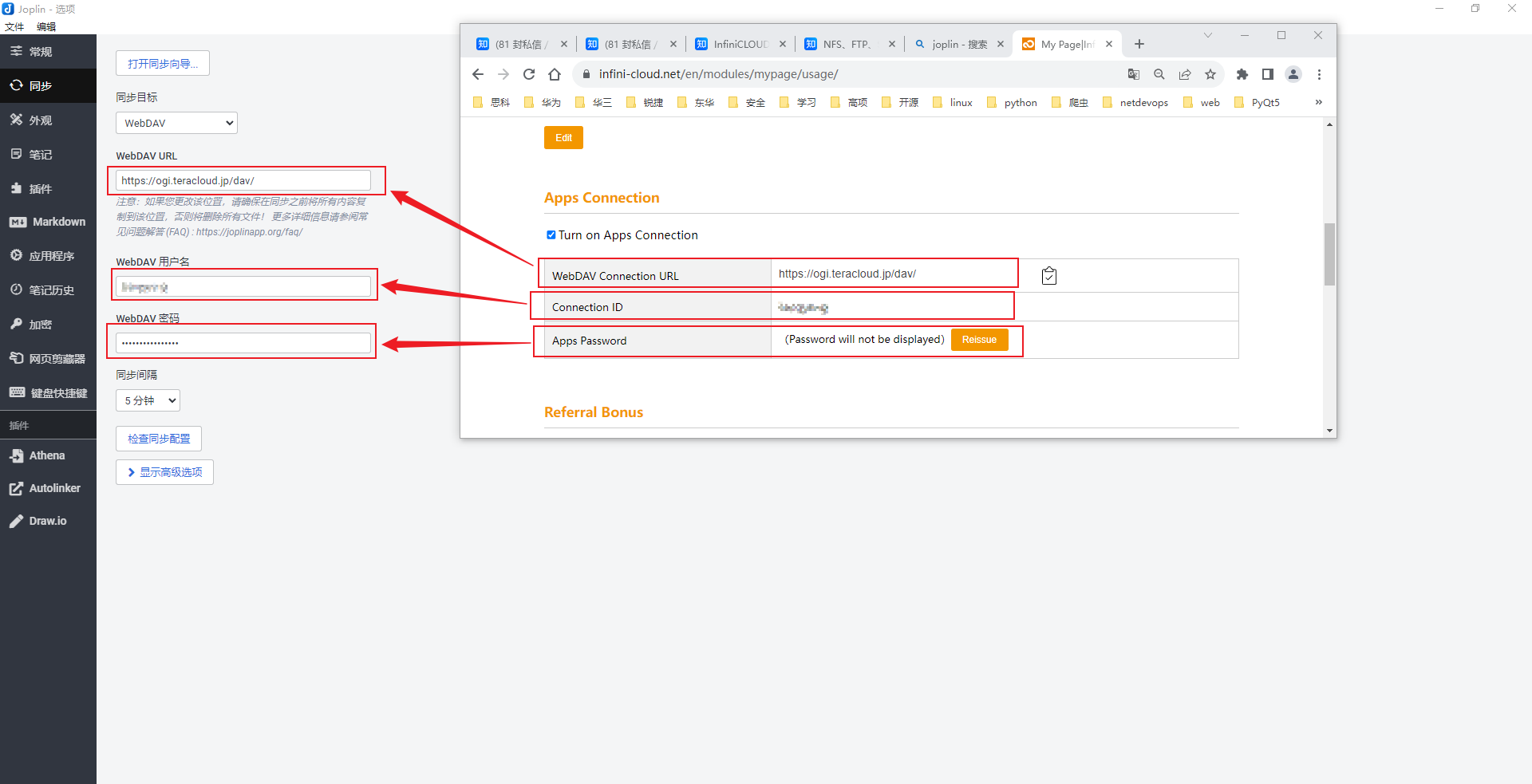Click the WebDAV URL input field

(243, 180)
